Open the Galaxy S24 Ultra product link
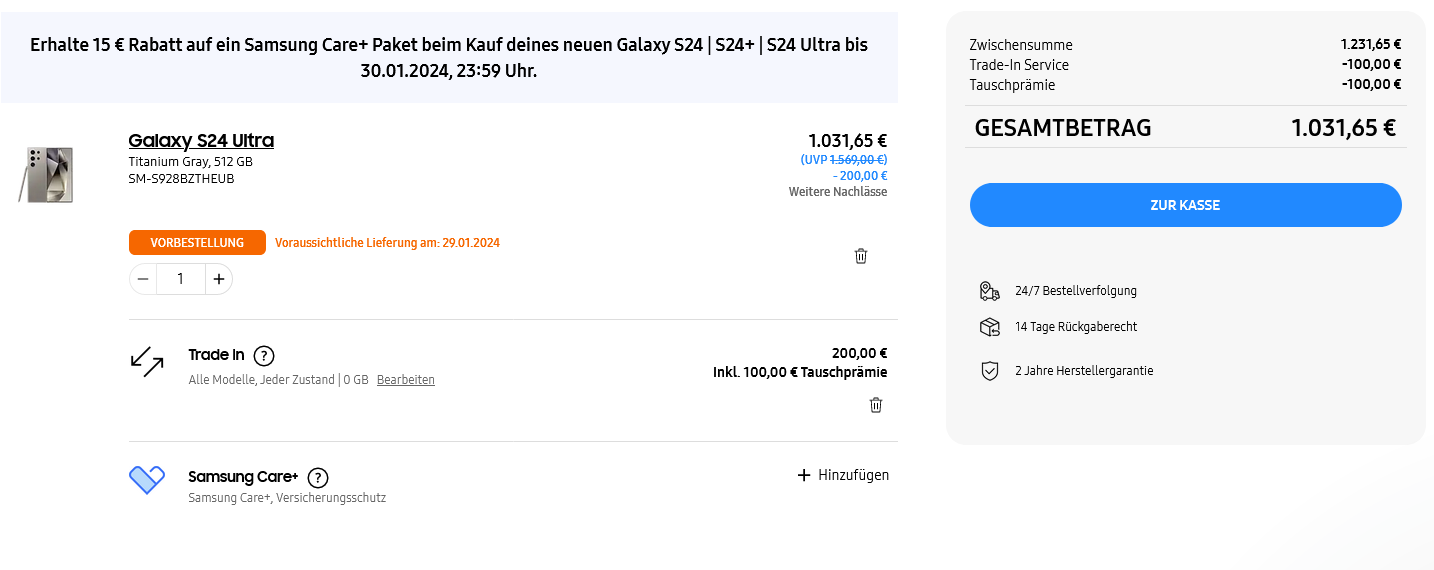Image resolution: width=1434 pixels, height=570 pixels. (x=201, y=140)
